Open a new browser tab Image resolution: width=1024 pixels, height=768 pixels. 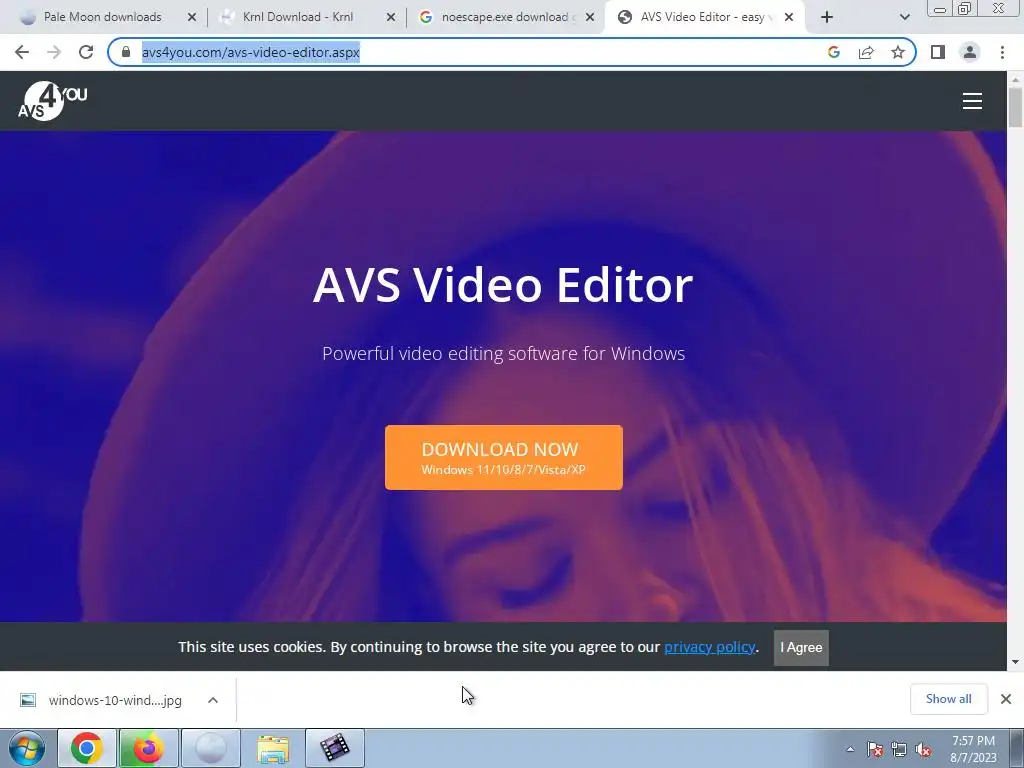coord(827,17)
